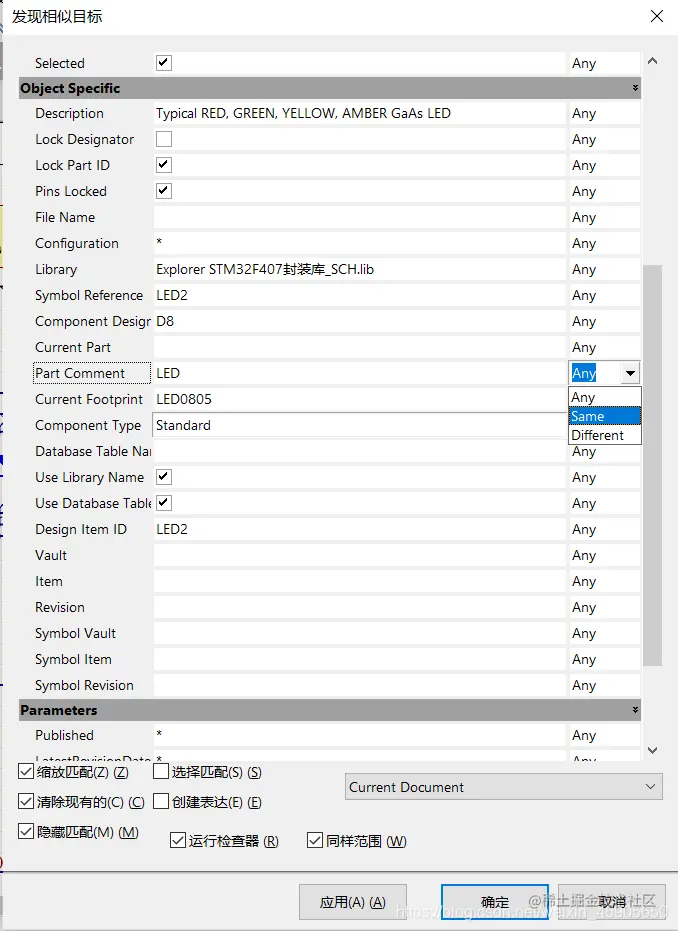Select Any match for Pins Locked row

click(604, 191)
